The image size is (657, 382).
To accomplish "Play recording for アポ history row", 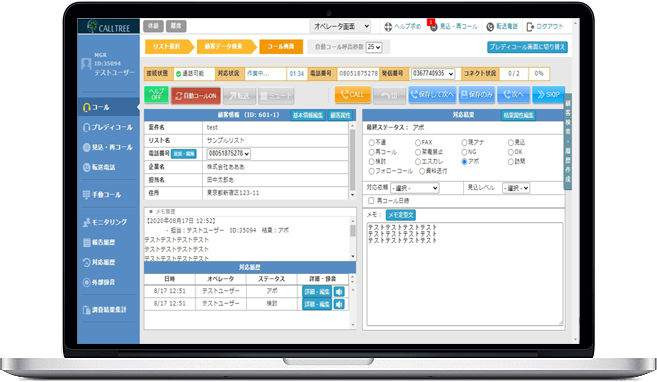I will (x=339, y=292).
